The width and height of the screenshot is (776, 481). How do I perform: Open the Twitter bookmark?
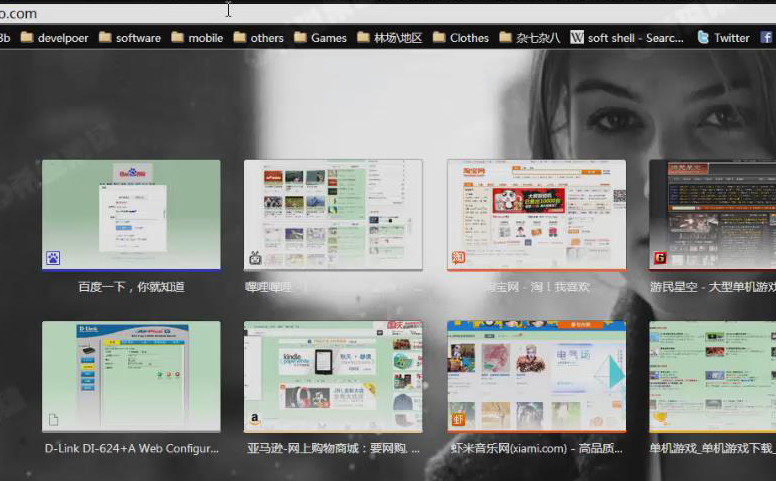click(x=723, y=38)
